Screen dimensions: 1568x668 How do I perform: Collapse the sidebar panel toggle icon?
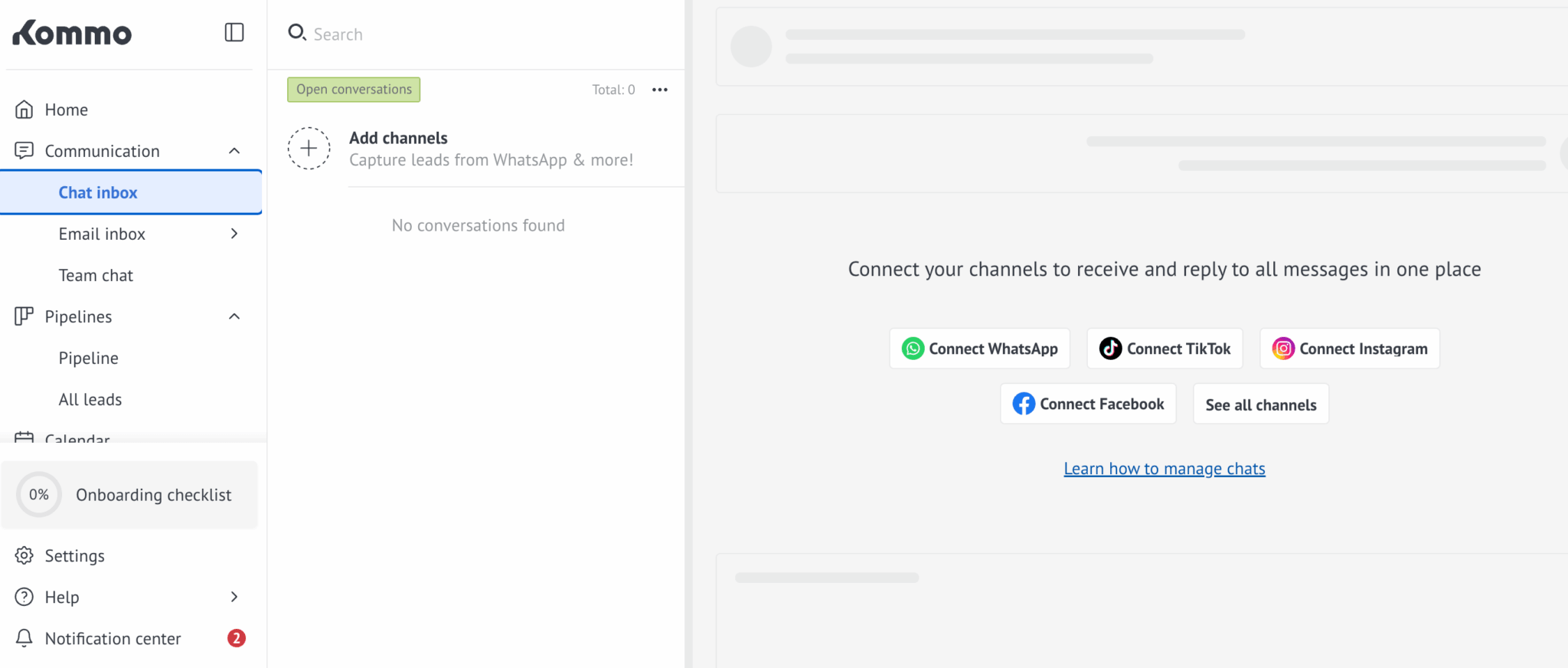pos(234,32)
